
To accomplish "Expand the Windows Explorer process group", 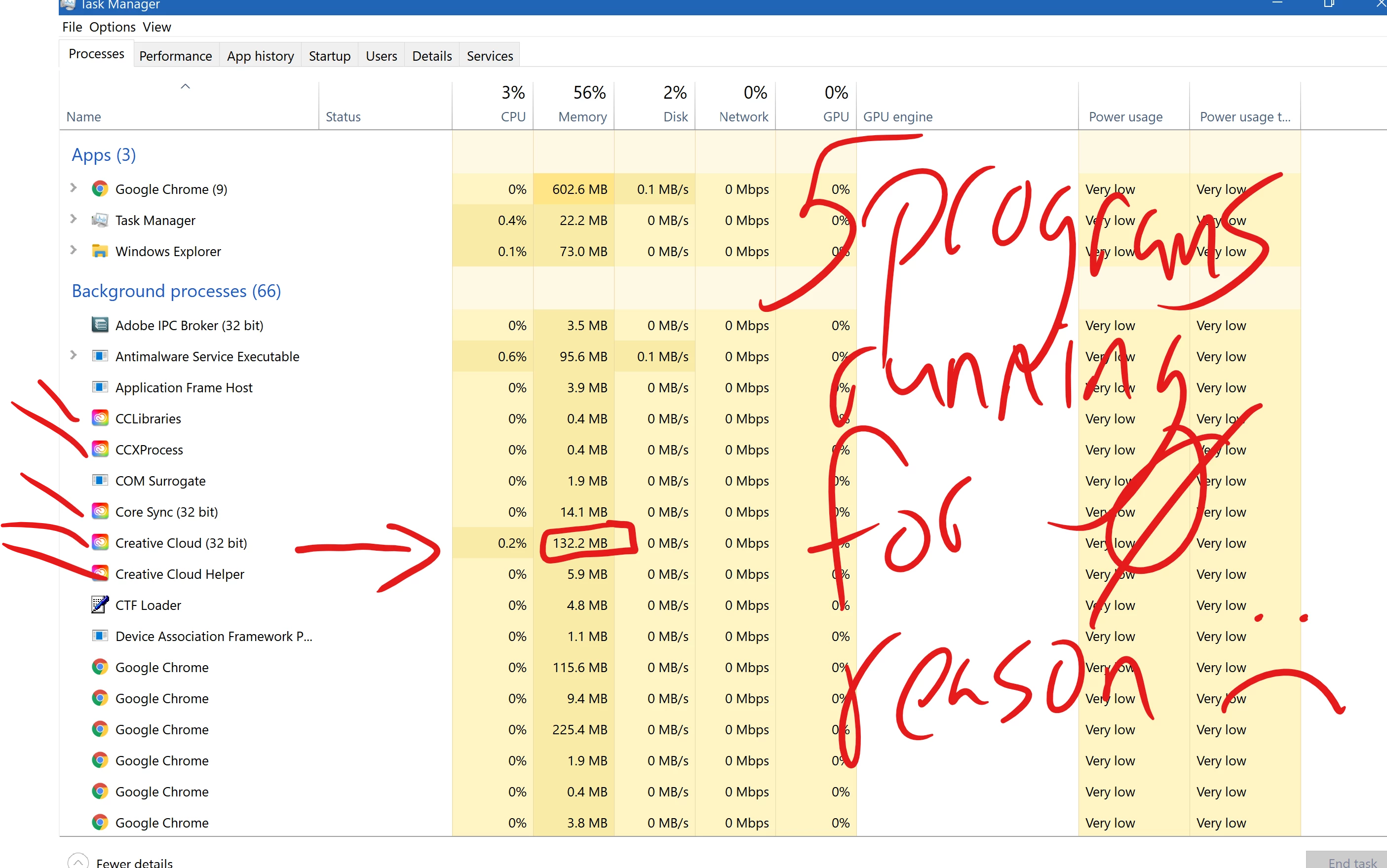I will click(74, 250).
